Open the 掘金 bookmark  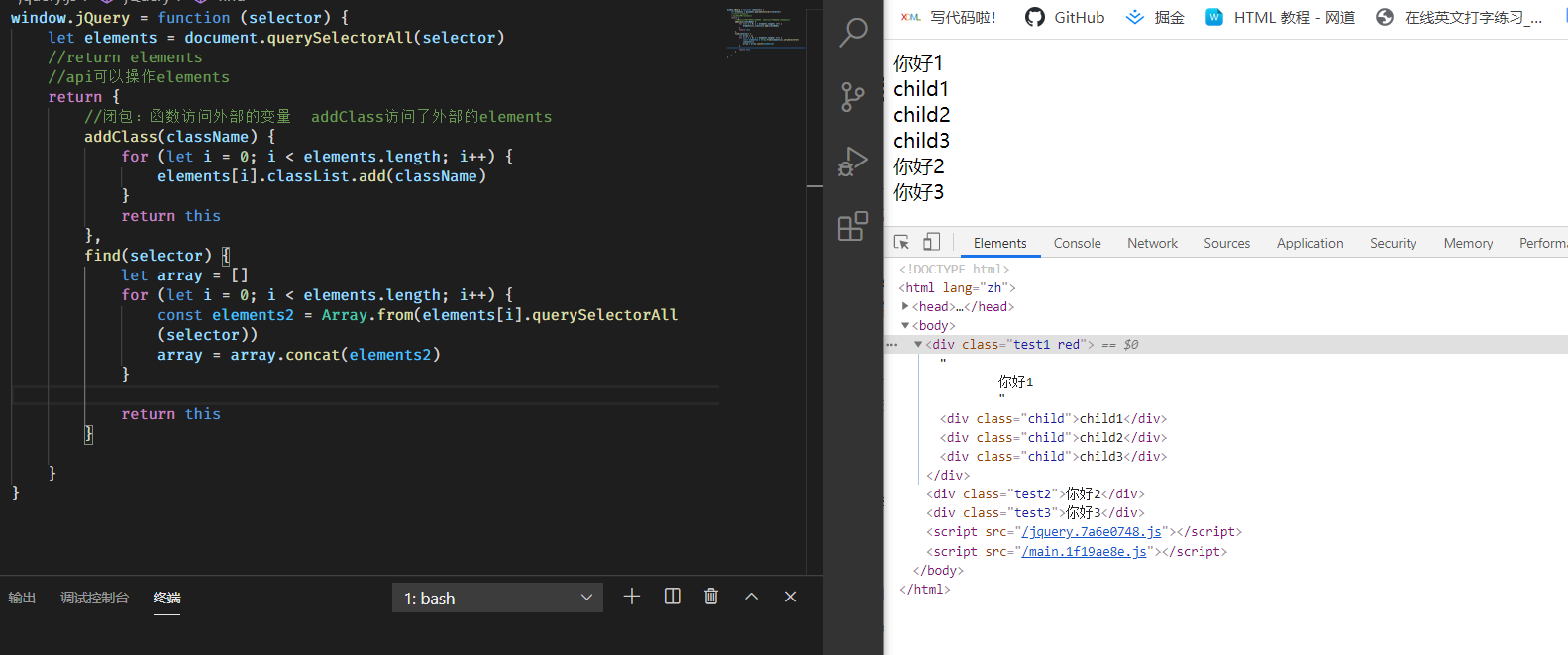click(1155, 17)
